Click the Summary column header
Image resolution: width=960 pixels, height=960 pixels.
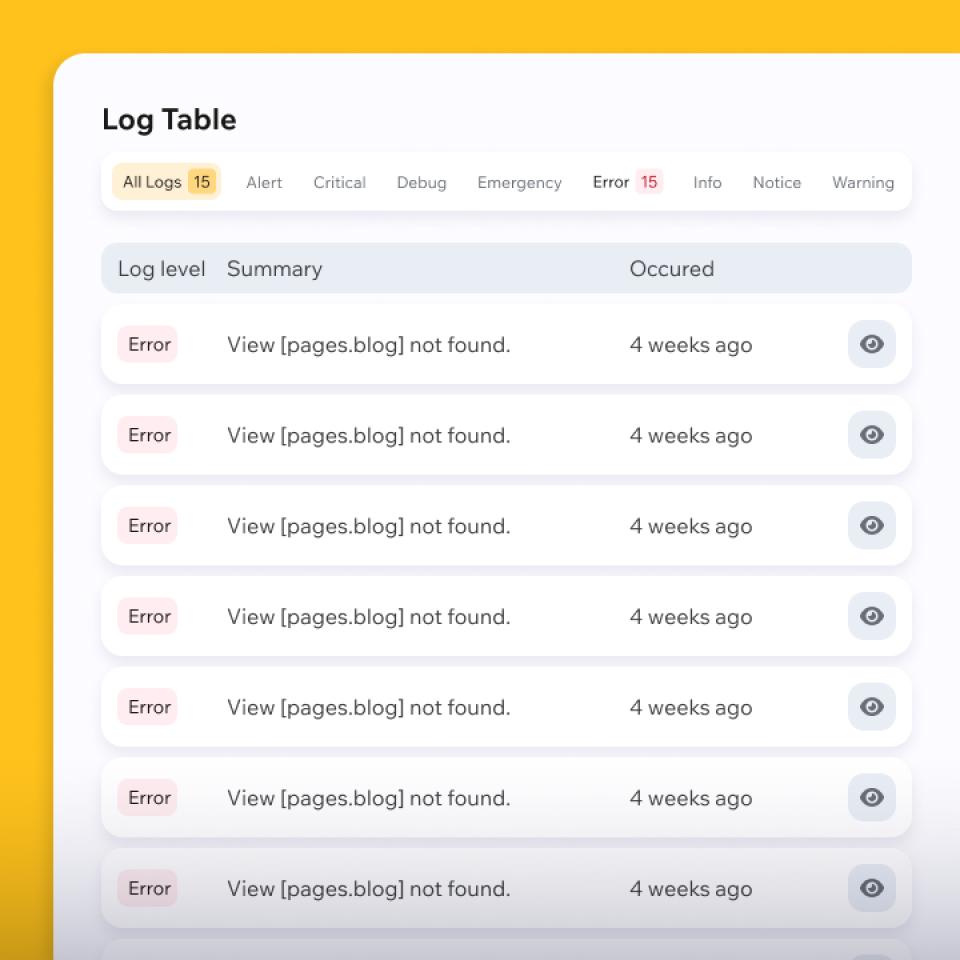tap(274, 269)
